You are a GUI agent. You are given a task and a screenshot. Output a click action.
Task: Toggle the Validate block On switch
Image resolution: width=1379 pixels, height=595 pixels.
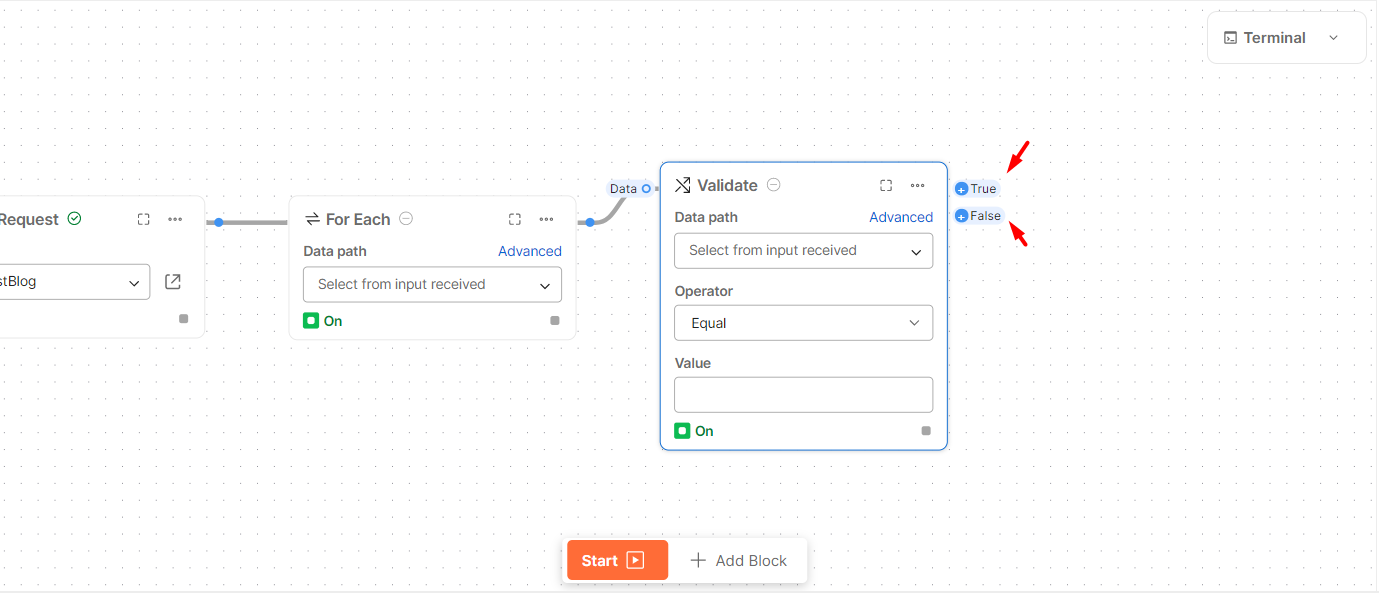pos(683,431)
